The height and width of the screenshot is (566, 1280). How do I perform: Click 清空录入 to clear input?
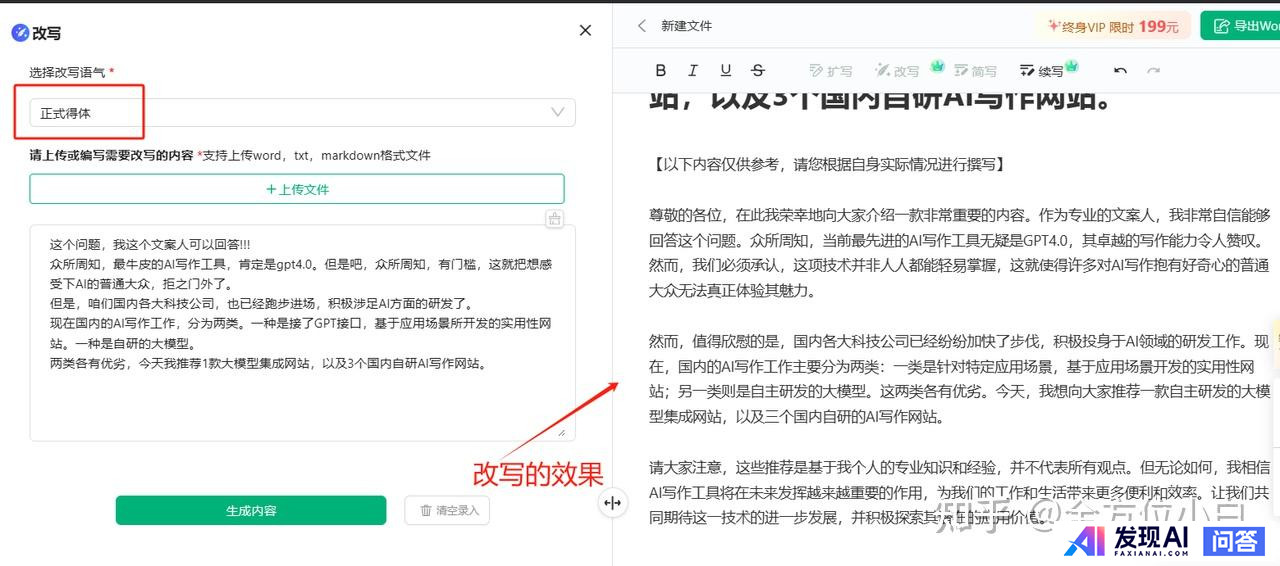pos(447,510)
